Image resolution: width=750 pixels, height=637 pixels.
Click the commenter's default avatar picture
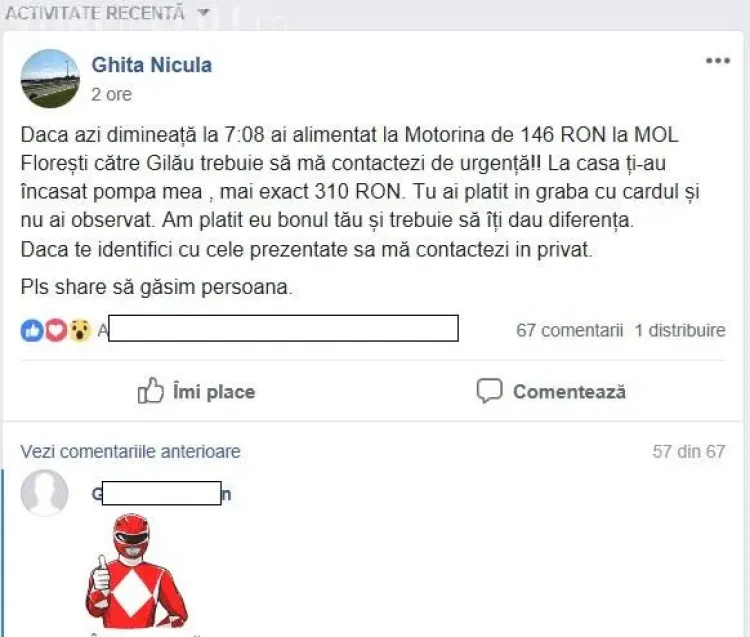(x=44, y=493)
